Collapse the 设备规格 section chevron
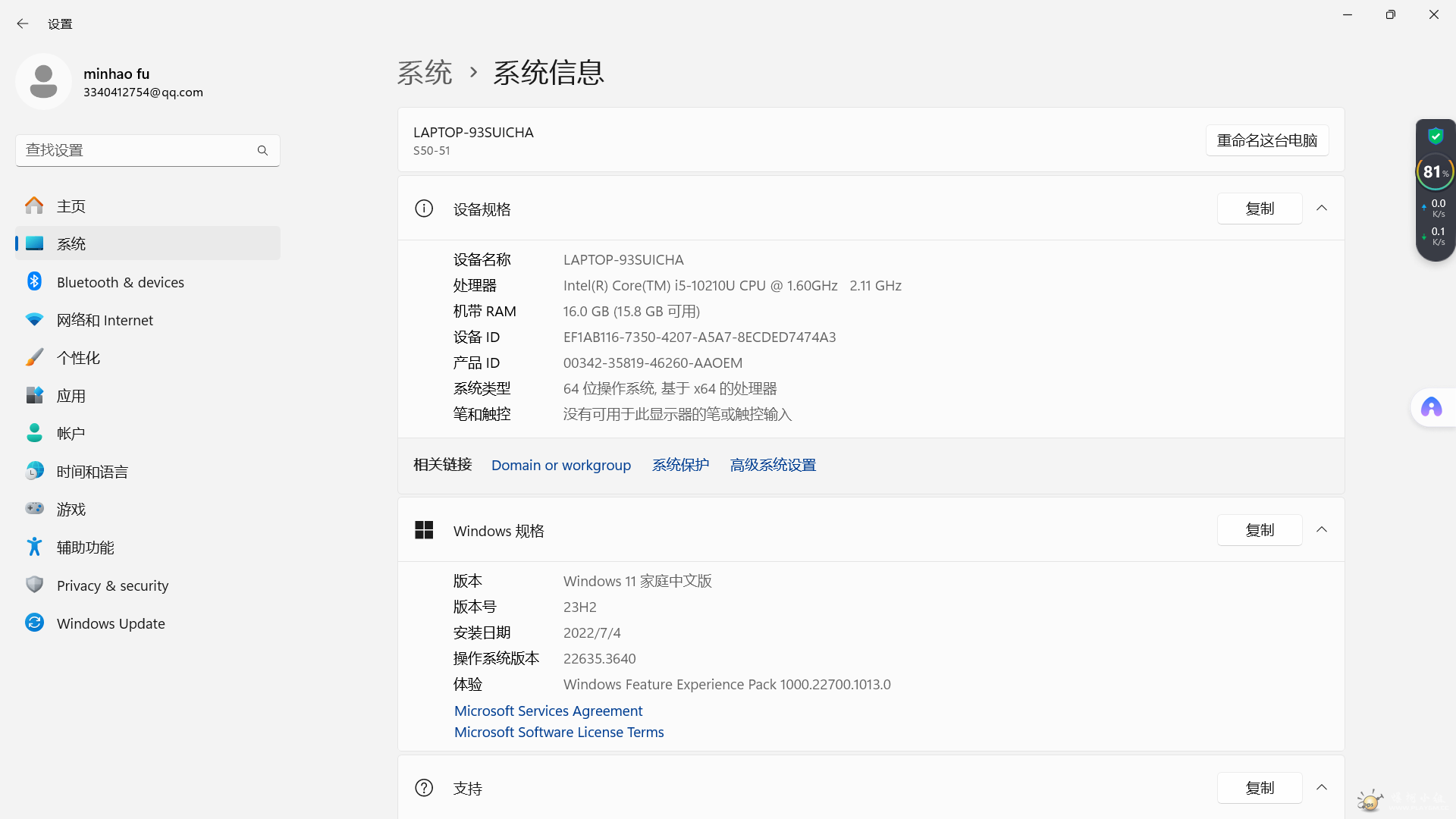Viewport: 1456px width, 819px height. [x=1322, y=209]
